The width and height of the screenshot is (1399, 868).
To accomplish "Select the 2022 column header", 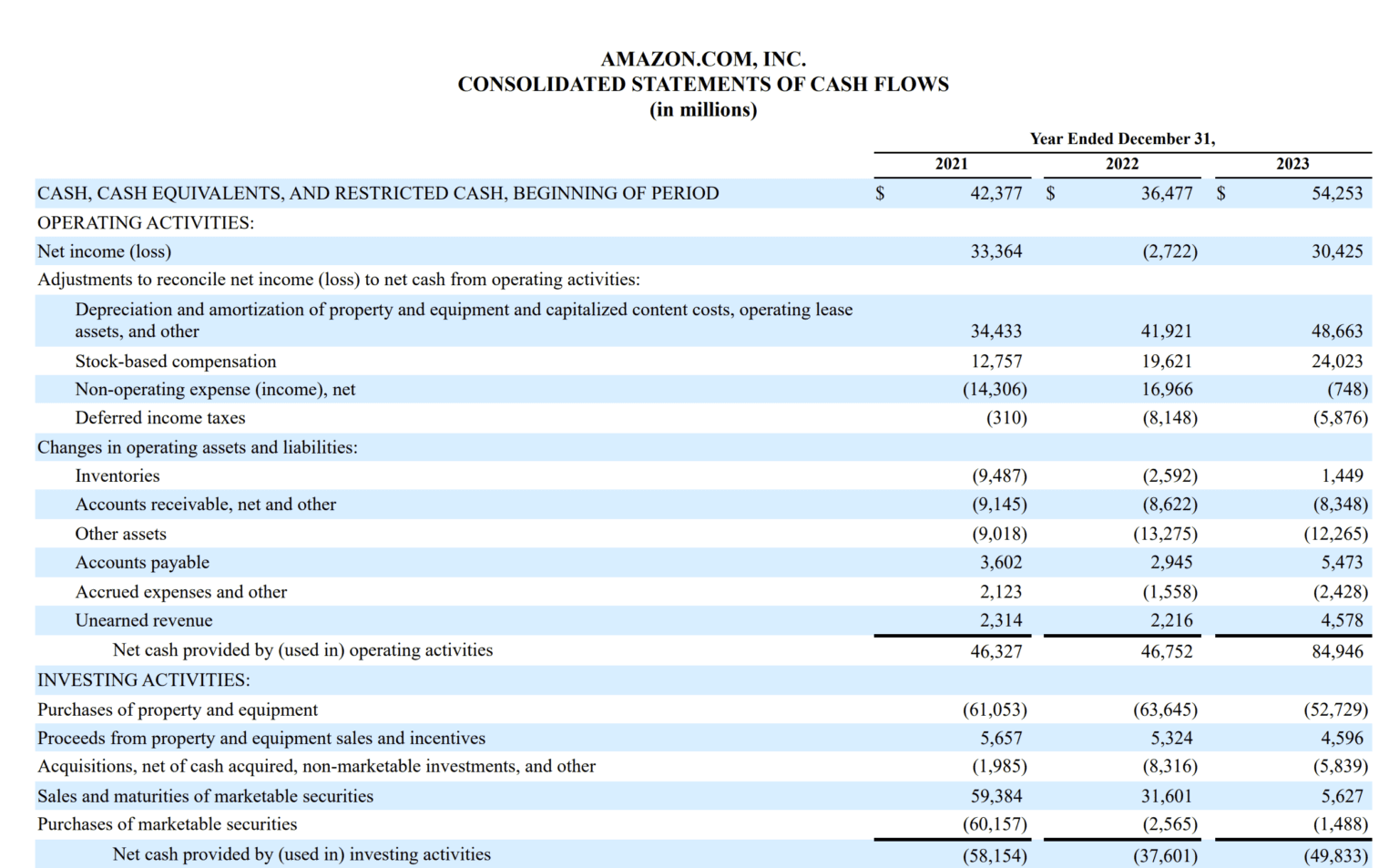I will pyautogui.click(x=1122, y=164).
